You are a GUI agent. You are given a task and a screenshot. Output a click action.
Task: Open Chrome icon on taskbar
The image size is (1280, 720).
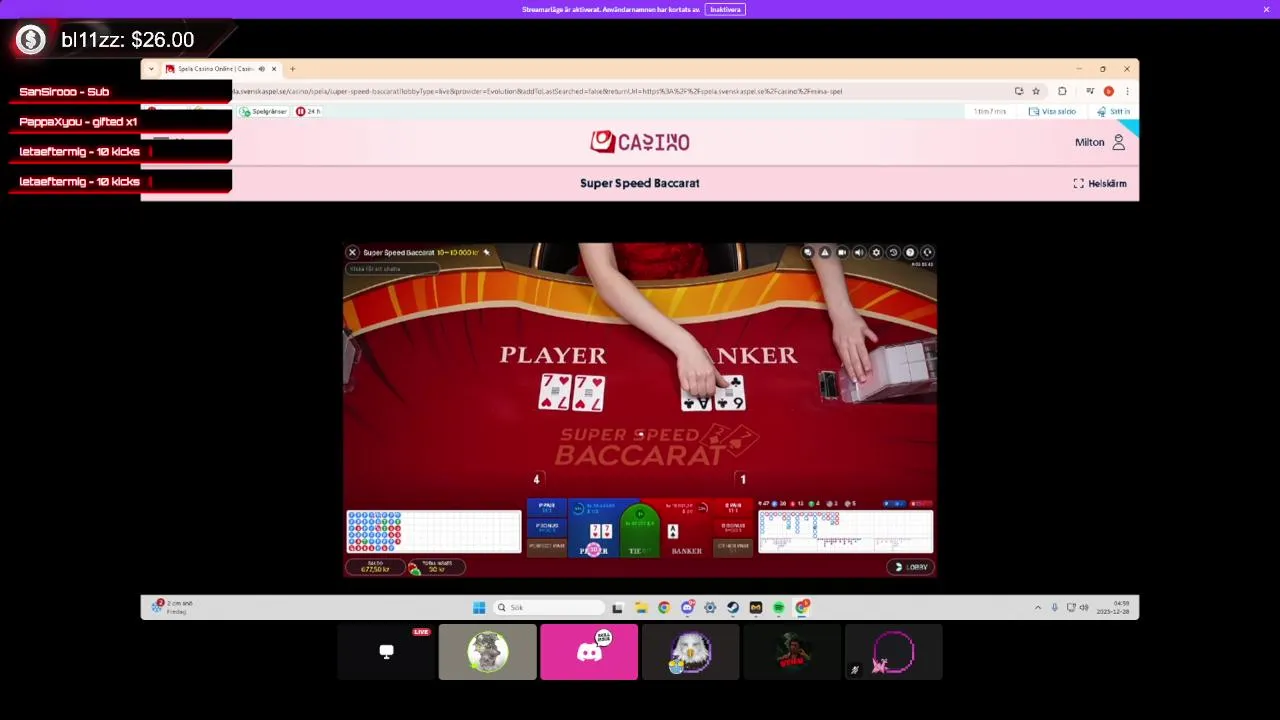pyautogui.click(x=664, y=608)
